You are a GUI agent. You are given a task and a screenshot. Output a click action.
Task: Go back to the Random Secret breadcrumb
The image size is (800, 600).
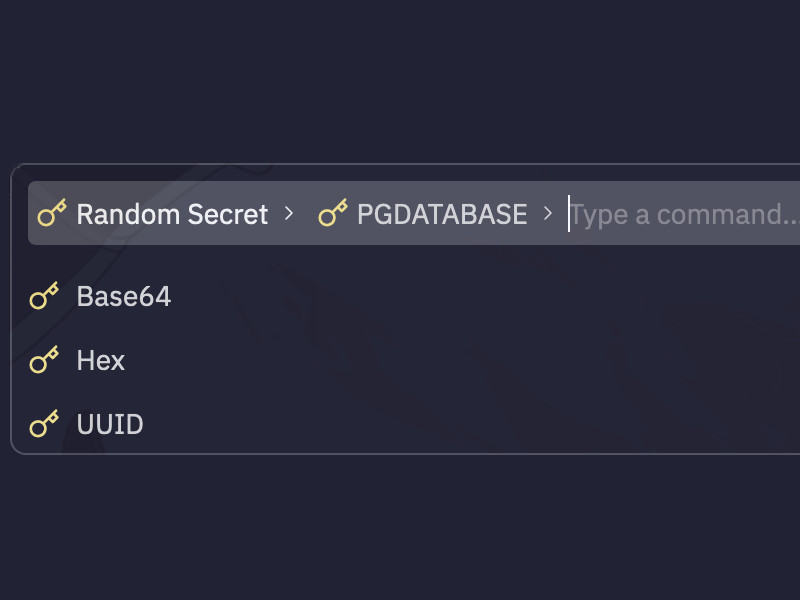point(172,214)
